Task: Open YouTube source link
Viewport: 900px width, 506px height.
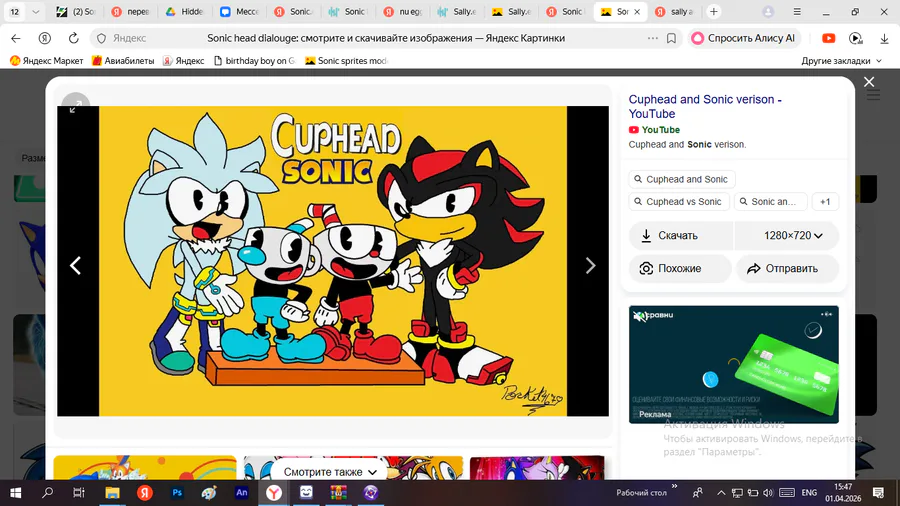Action: (x=654, y=130)
